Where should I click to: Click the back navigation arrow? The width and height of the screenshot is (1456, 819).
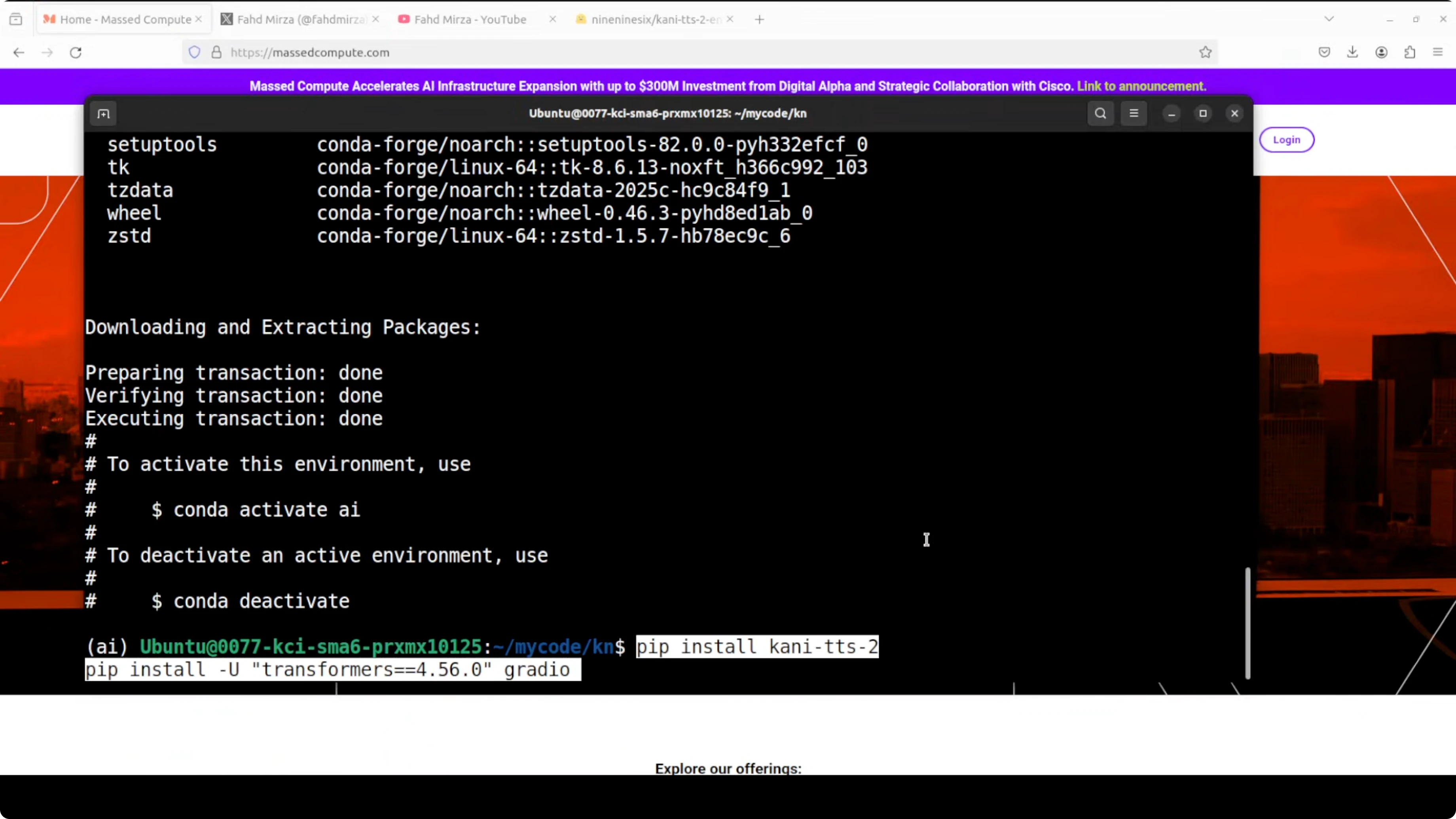[x=19, y=52]
